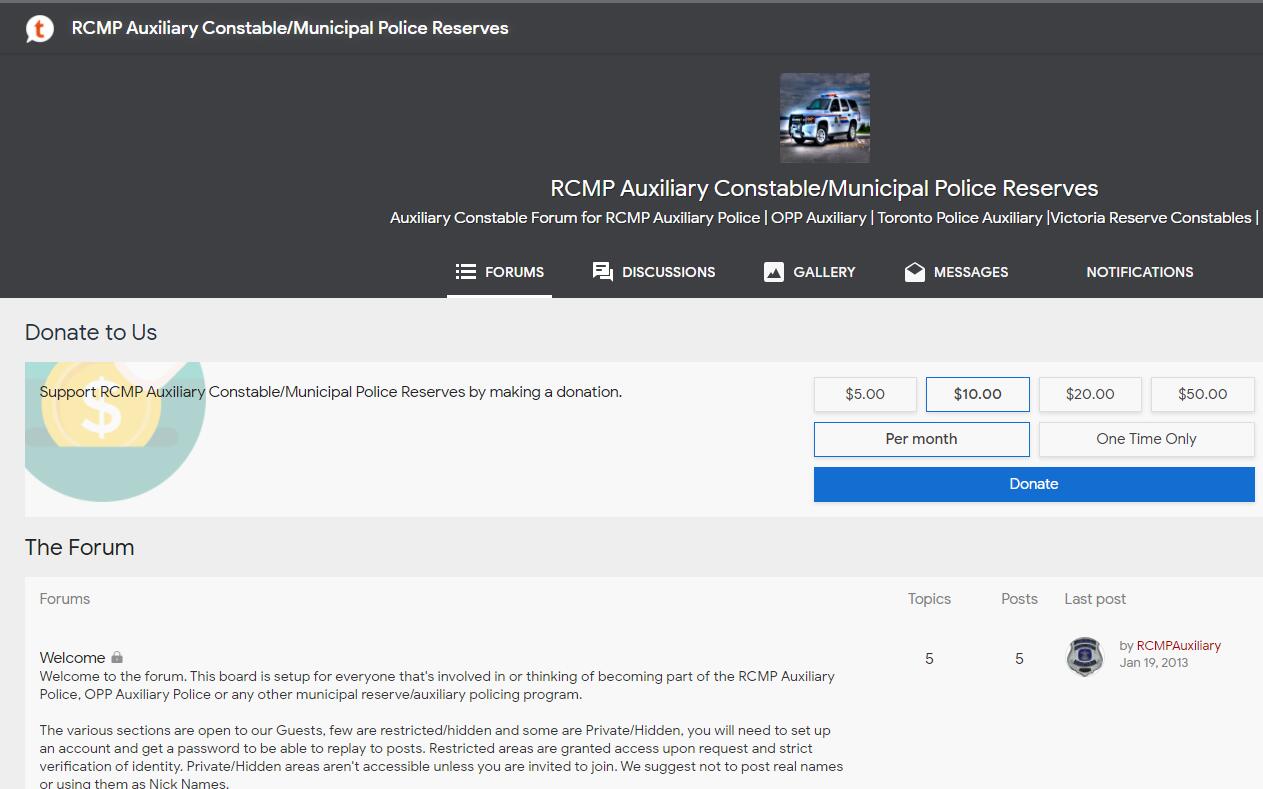Go to the Messages tab
The image size is (1263, 789).
956,272
